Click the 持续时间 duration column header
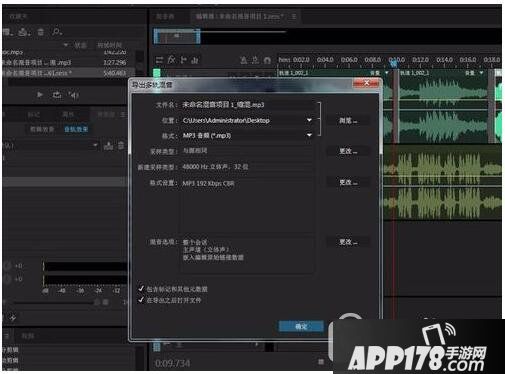Image resolution: width=505 pixels, height=374 pixels. pos(109,45)
